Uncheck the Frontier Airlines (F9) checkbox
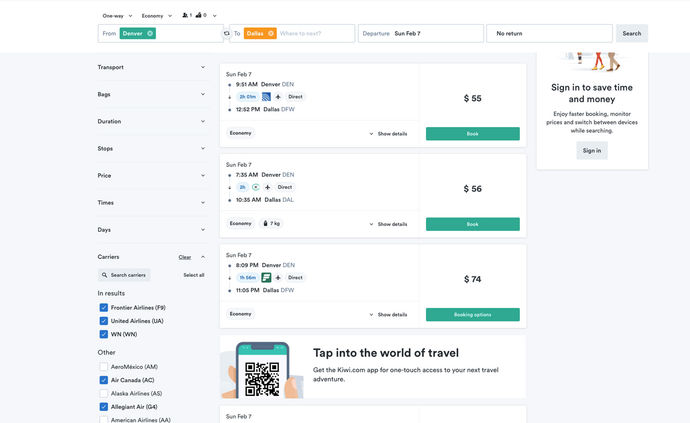 point(104,308)
